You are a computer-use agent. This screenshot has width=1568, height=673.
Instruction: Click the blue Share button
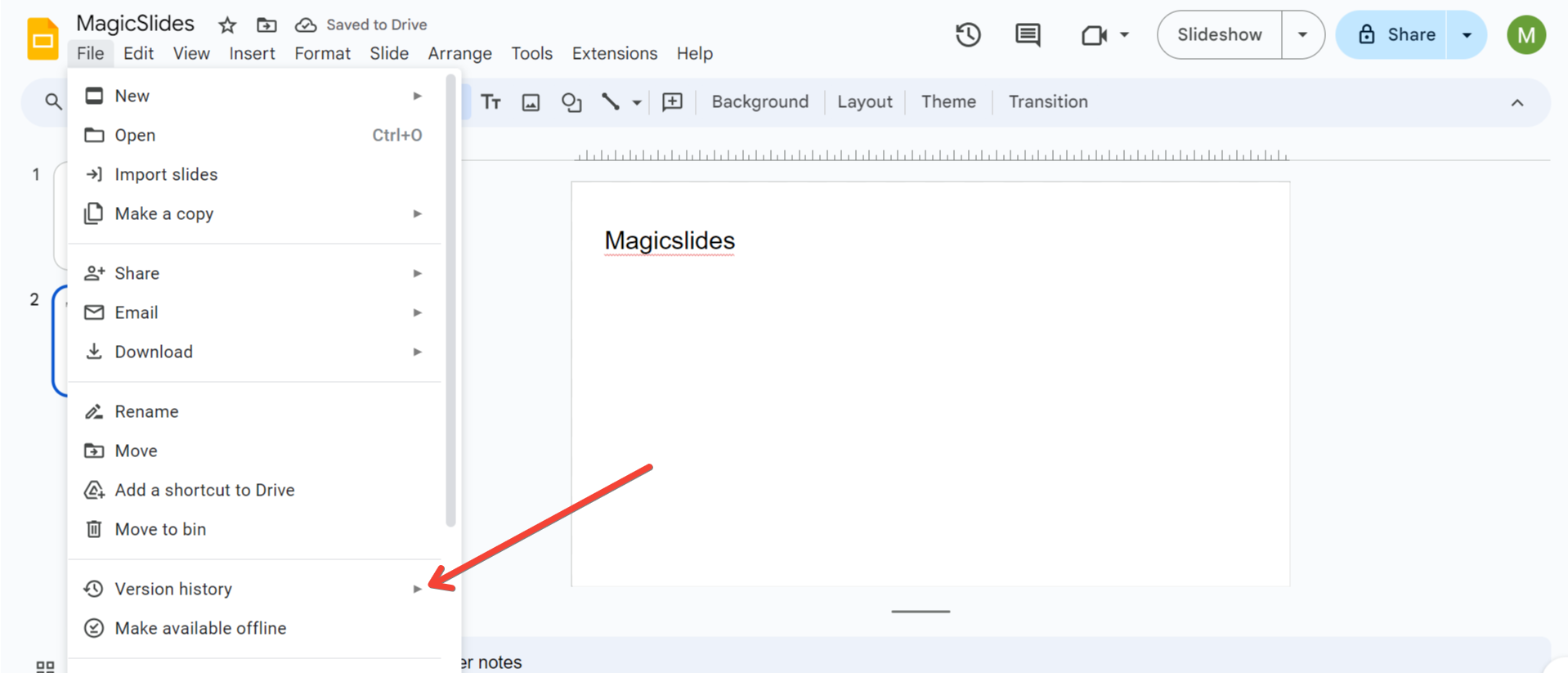point(1393,34)
